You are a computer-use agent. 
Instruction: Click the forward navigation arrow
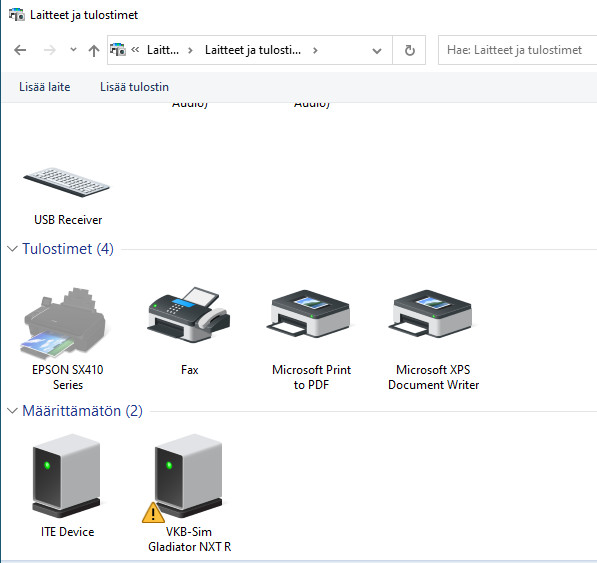tap(49, 50)
